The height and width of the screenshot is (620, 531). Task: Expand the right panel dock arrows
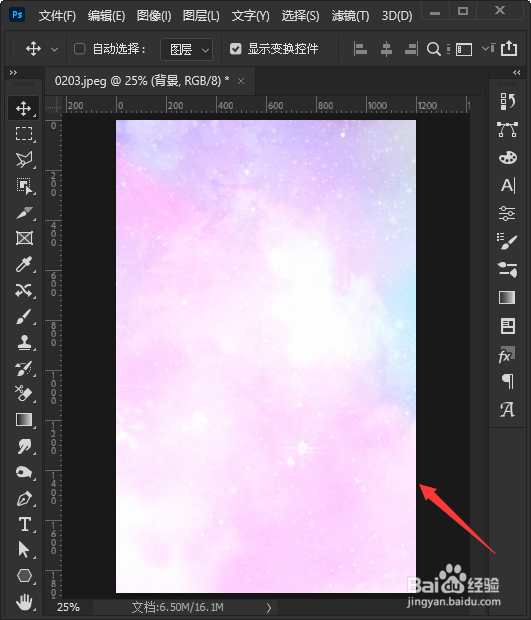(516, 72)
